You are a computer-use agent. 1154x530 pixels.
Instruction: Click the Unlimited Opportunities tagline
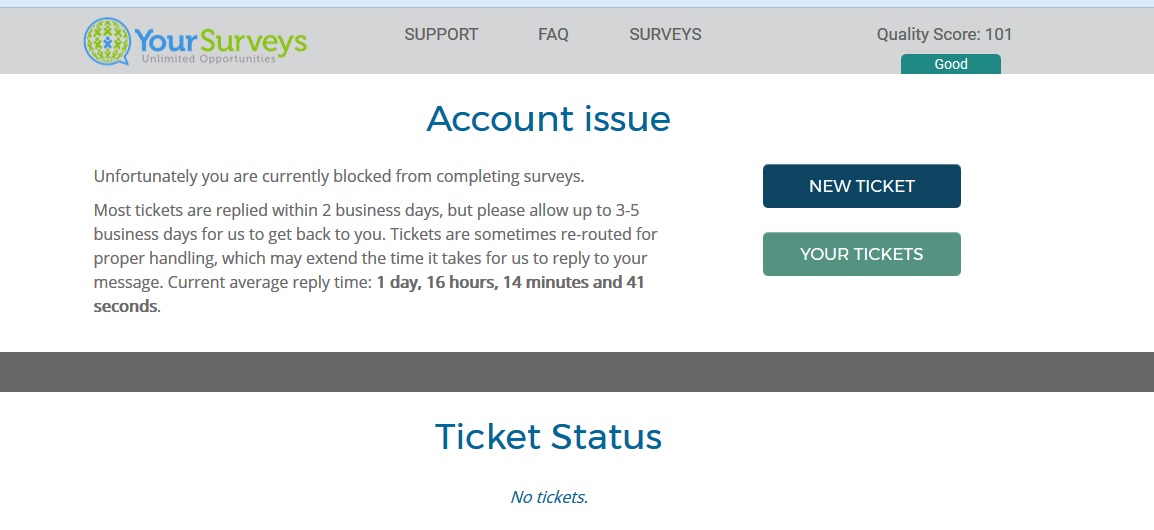[208, 60]
